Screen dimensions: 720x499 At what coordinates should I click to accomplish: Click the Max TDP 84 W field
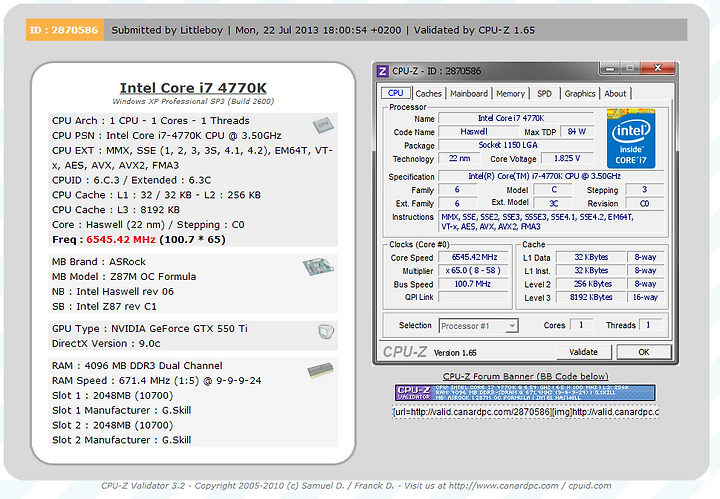pyautogui.click(x=577, y=132)
